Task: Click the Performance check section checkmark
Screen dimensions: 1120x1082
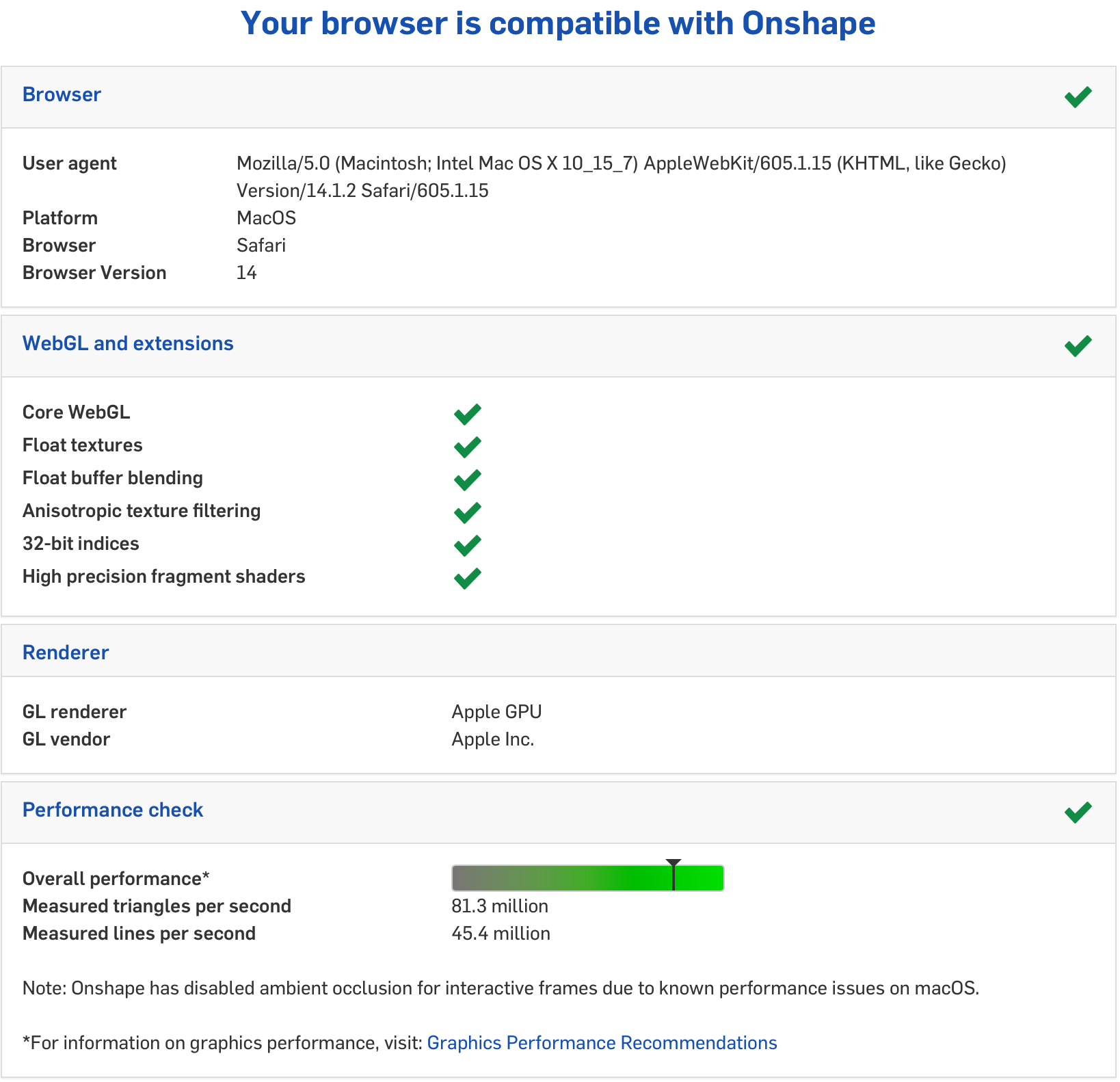Action: pyautogui.click(x=1078, y=813)
